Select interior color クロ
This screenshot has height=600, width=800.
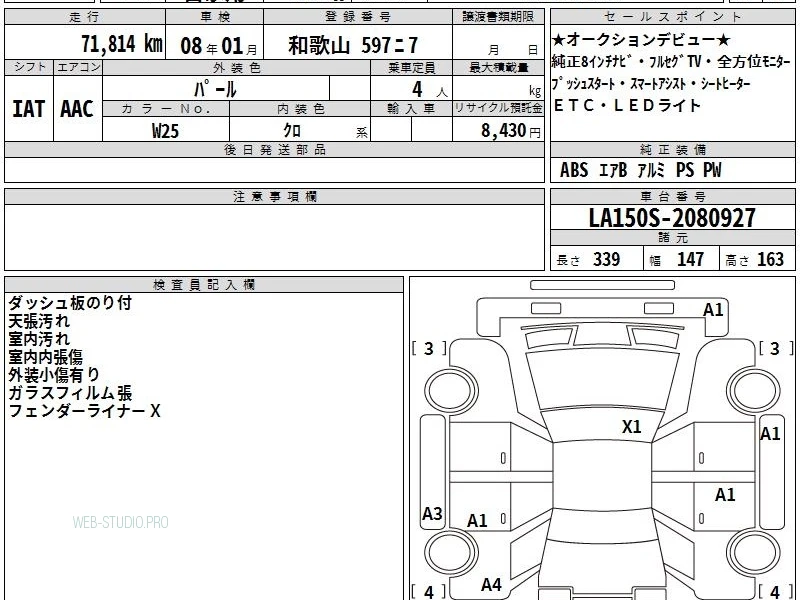coord(292,130)
